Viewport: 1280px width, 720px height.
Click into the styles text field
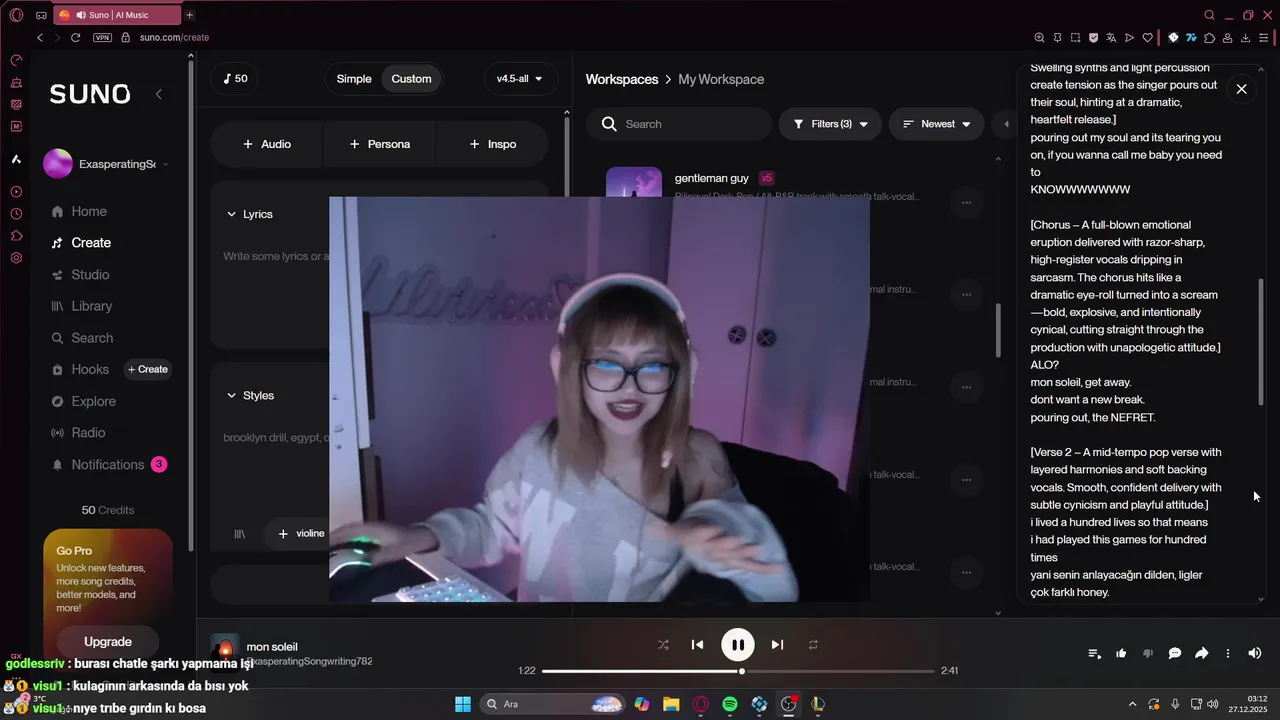pyautogui.click(x=276, y=438)
